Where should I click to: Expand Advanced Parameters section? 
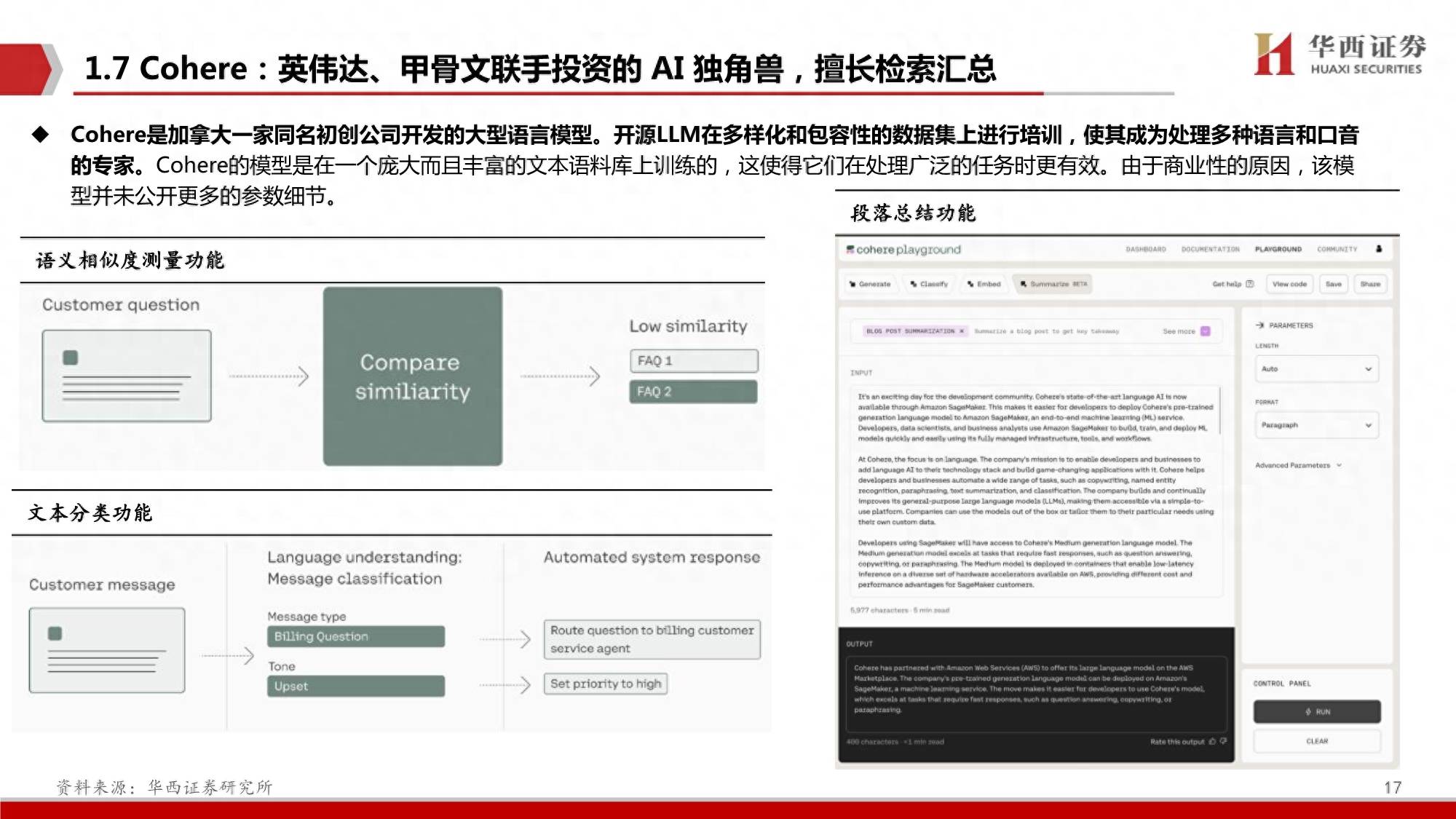[1298, 465]
